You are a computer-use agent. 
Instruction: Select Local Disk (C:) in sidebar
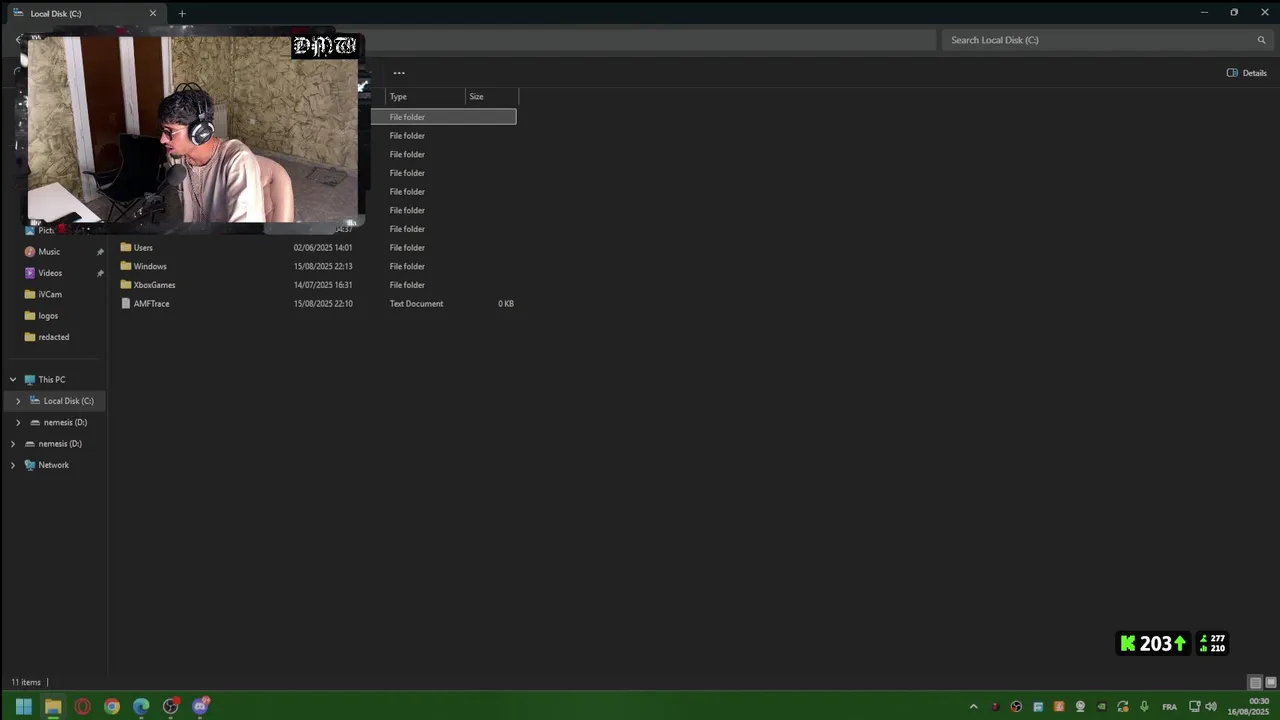(69, 401)
